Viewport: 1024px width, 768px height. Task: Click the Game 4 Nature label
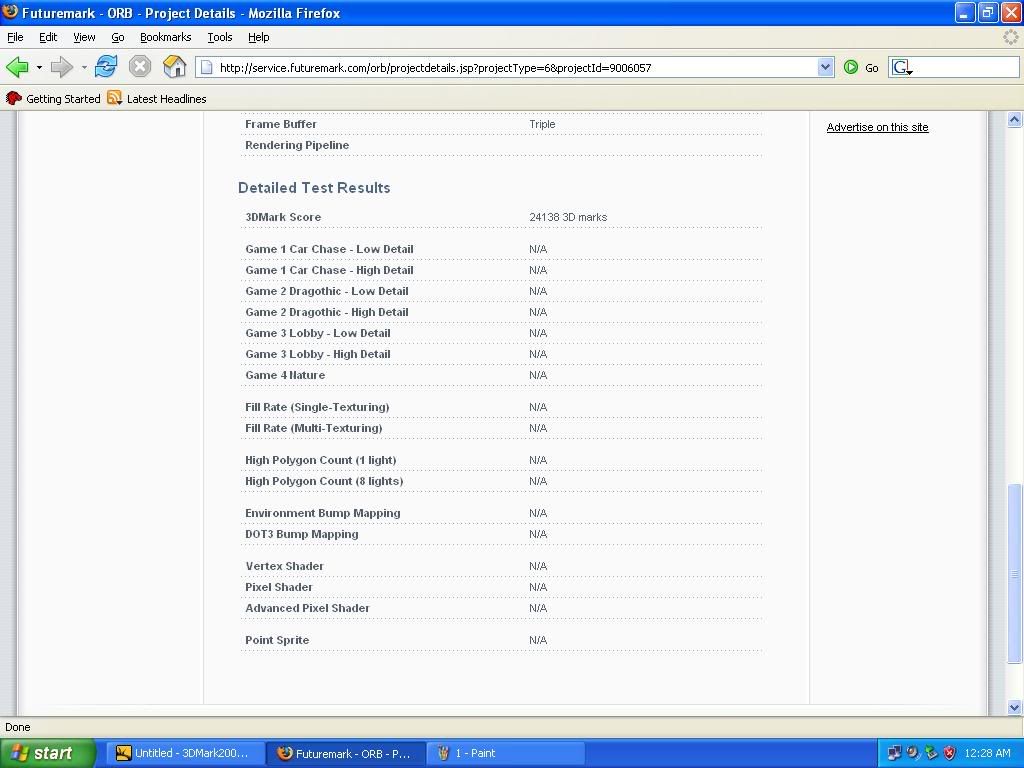pos(285,375)
